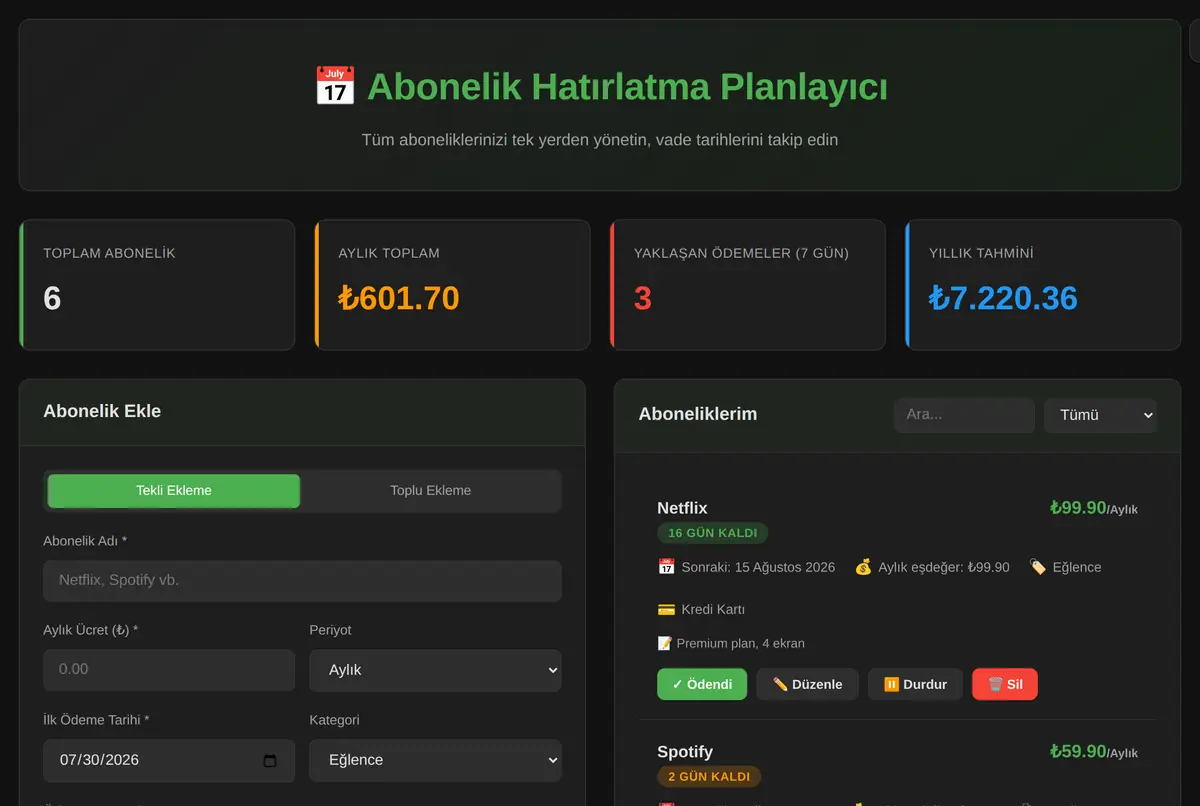Click the 2 GÜN KALDI badge
The height and width of the screenshot is (806, 1200).
(709, 777)
